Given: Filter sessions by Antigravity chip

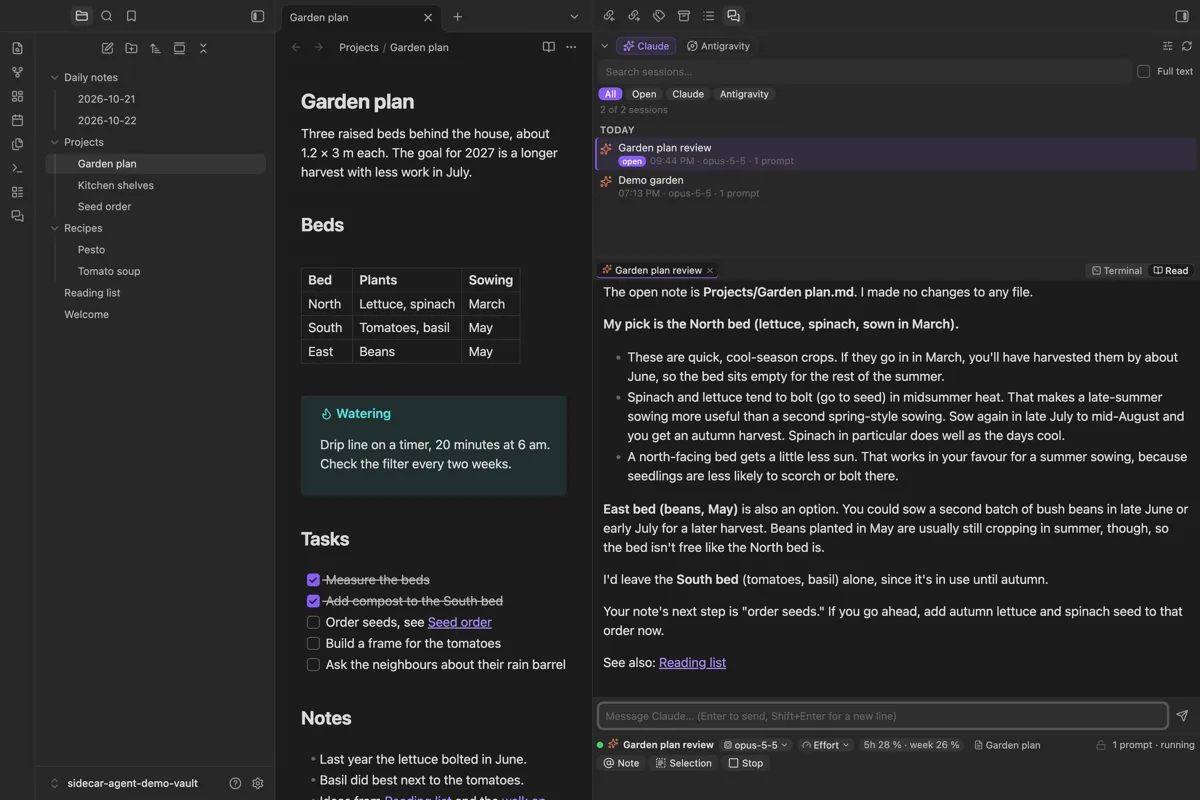Looking at the screenshot, I should (x=744, y=94).
